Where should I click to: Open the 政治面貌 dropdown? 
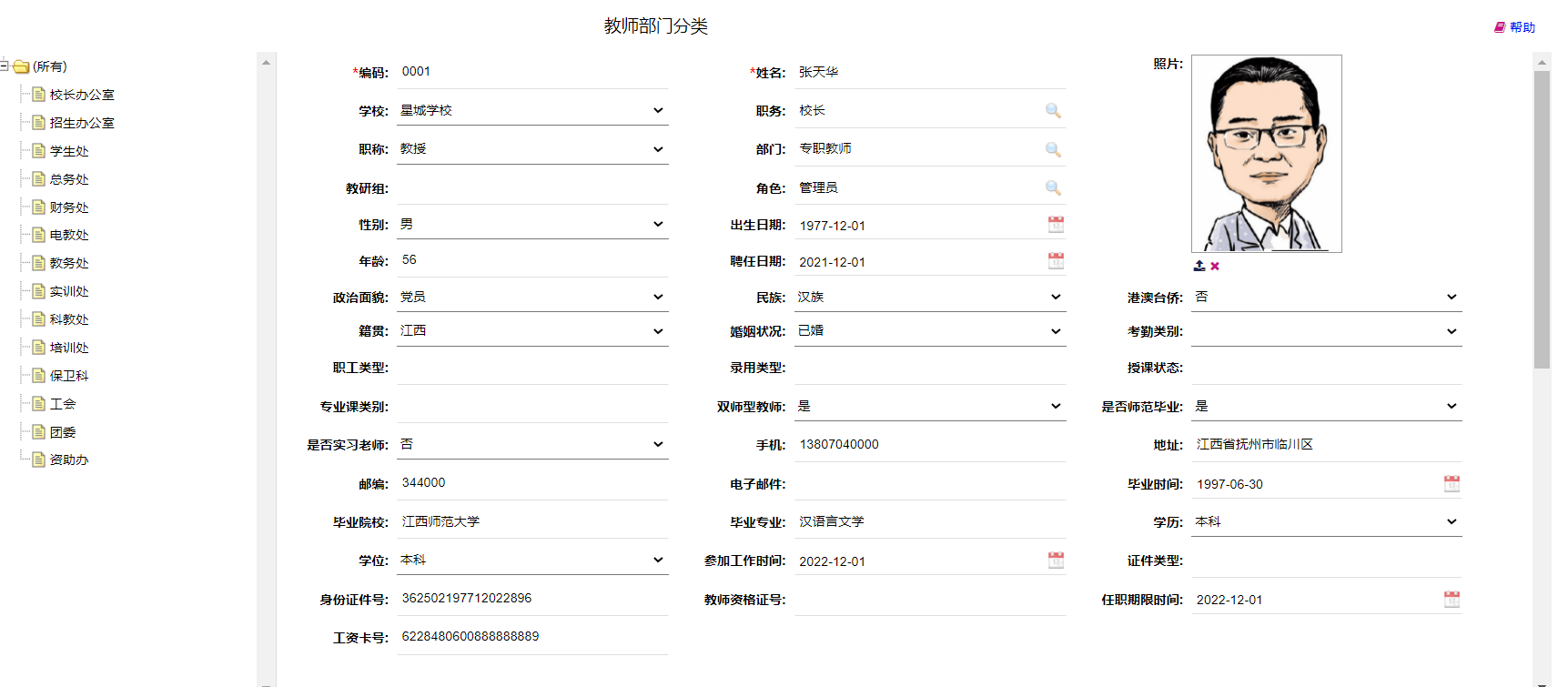(532, 297)
